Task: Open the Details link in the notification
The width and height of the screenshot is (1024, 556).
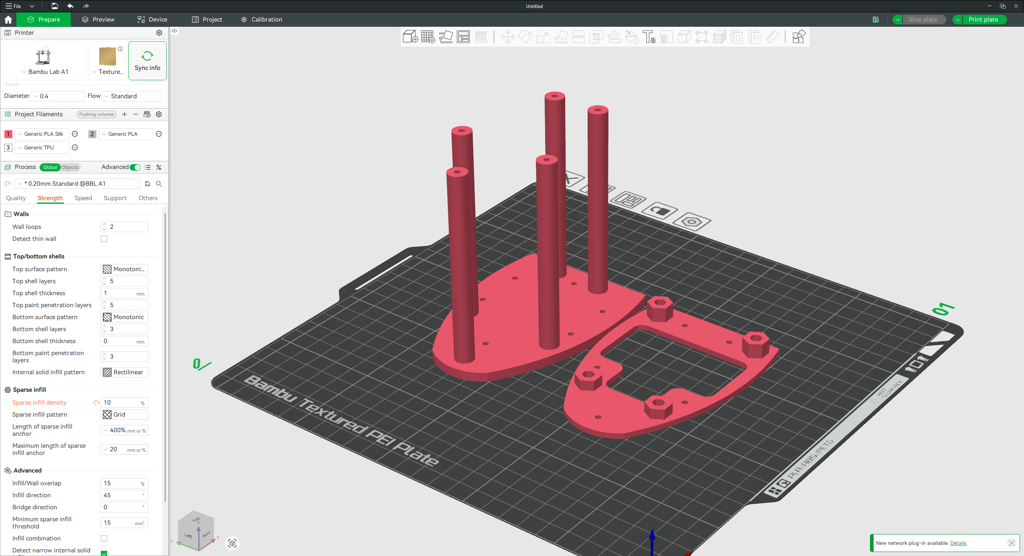Action: point(958,543)
